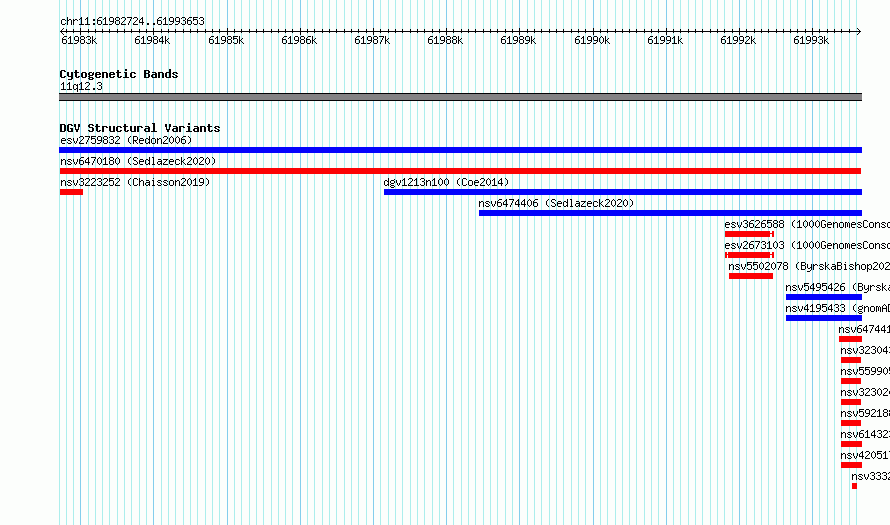Click the 61987k ruler tick label
890x525 pixels.
[372, 40]
